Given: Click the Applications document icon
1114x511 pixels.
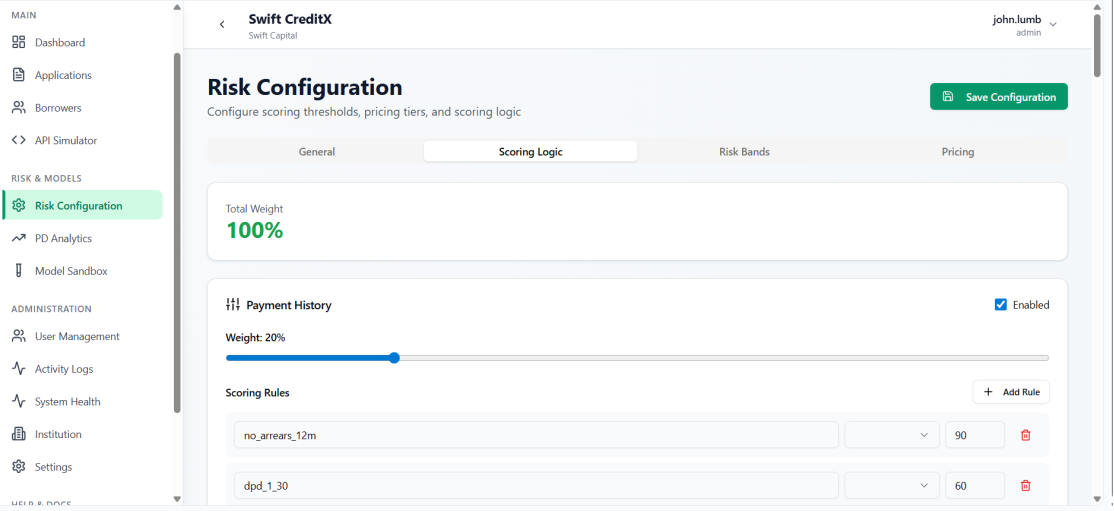Looking at the screenshot, I should [x=19, y=75].
